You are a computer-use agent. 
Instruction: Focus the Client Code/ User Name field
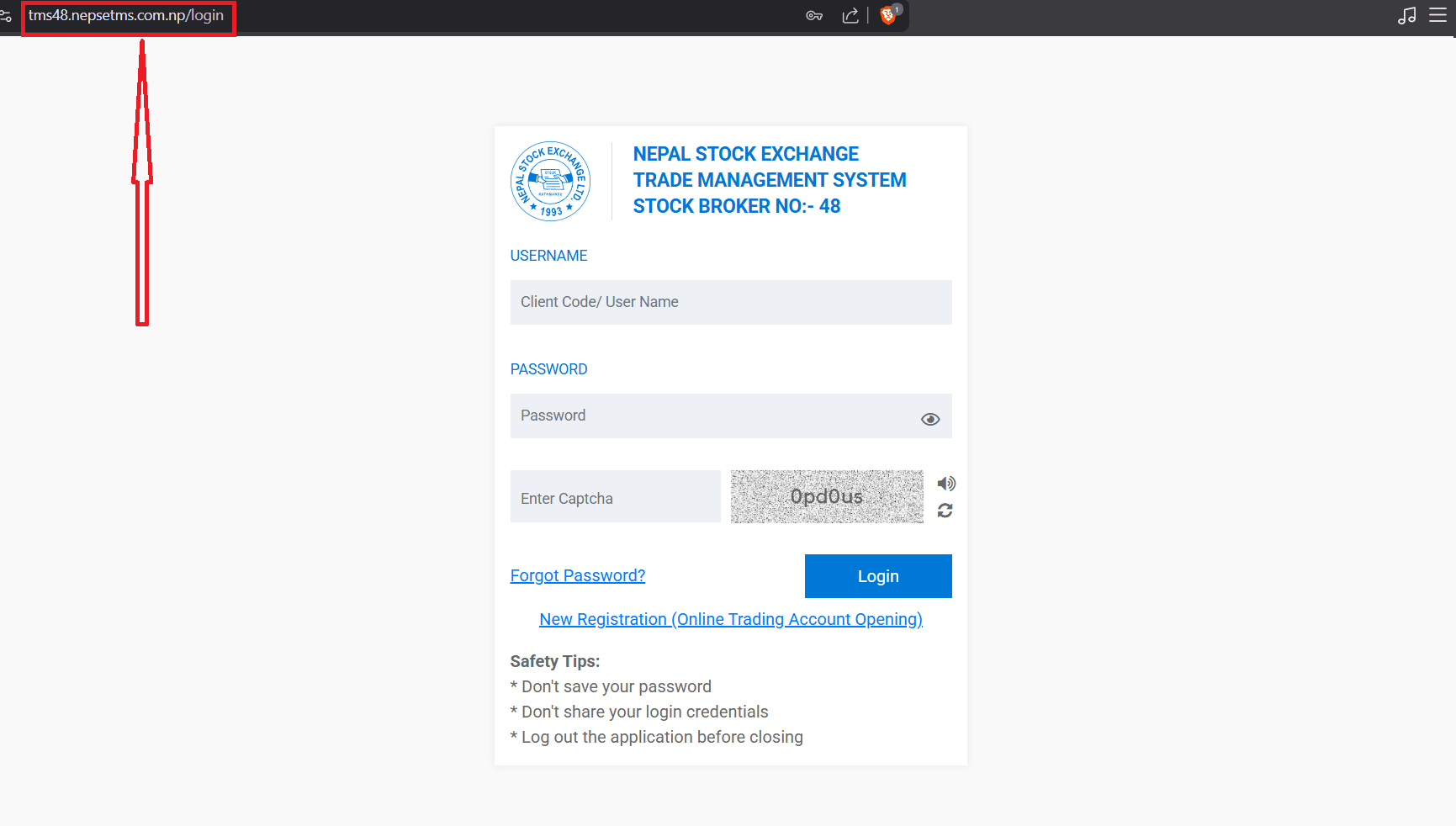(x=731, y=302)
